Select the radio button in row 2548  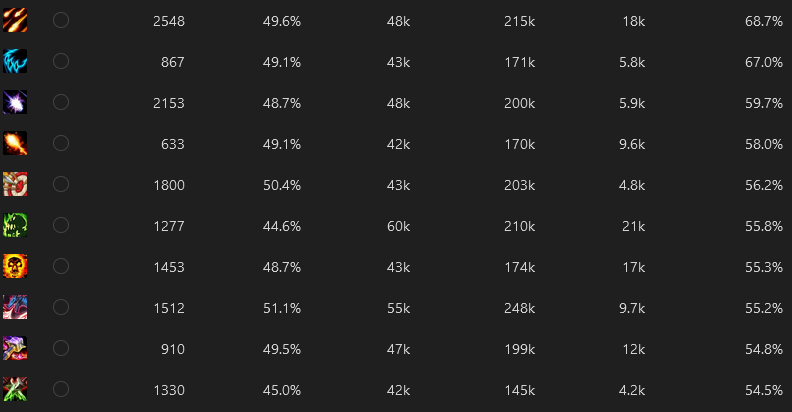tap(61, 20)
